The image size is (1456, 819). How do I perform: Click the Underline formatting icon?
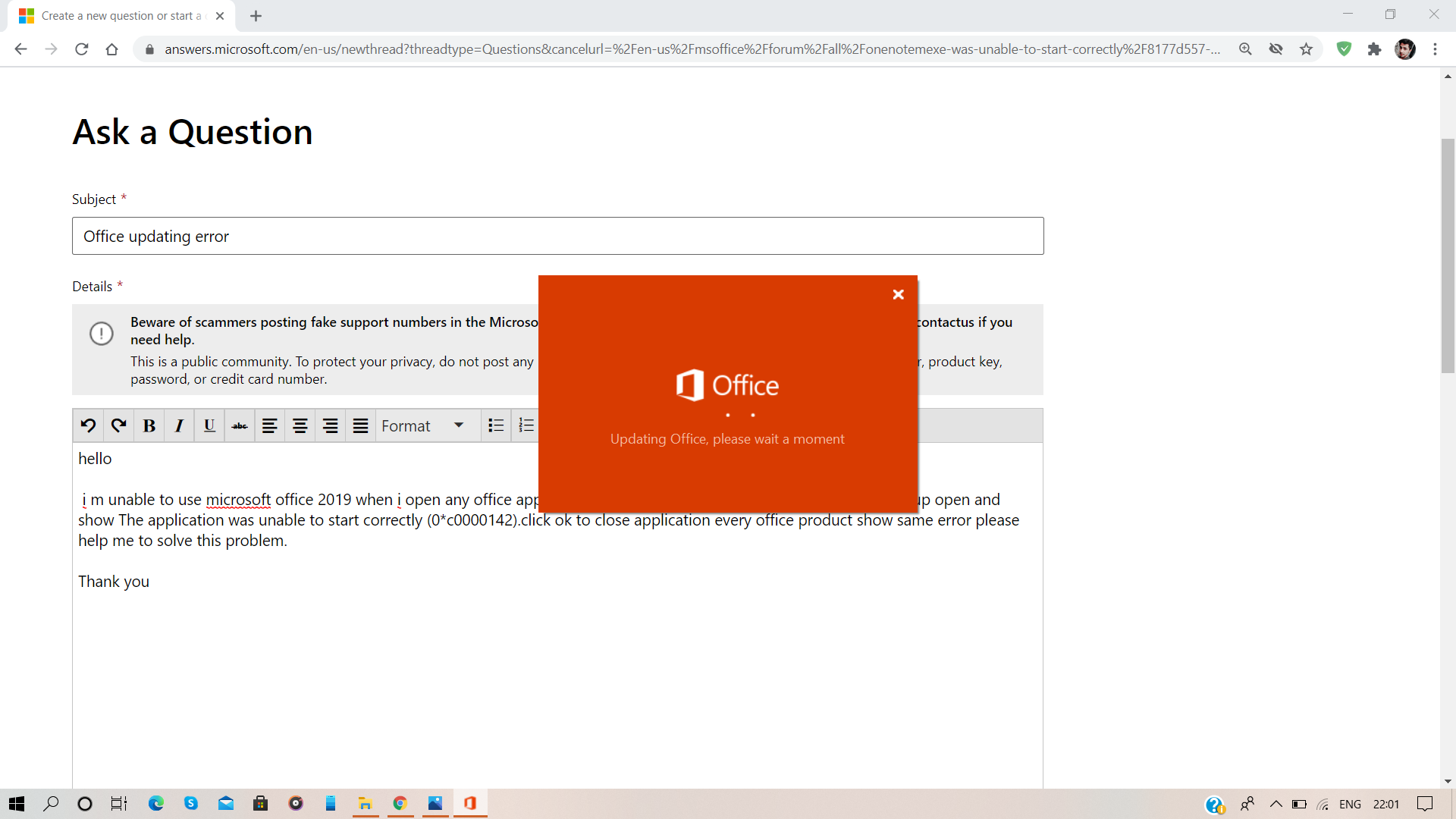click(209, 426)
